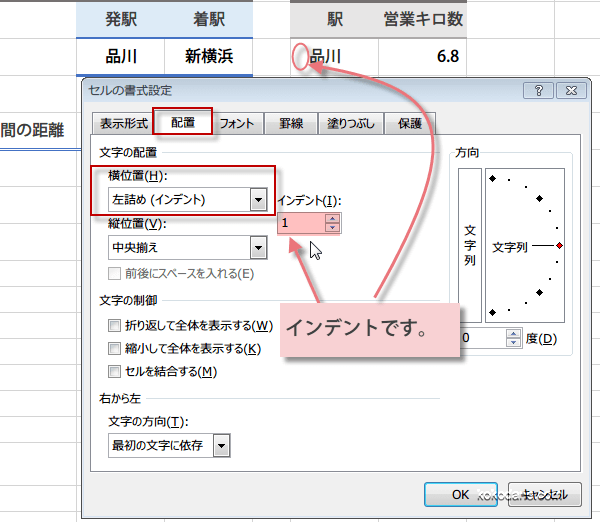Click the 間の距離 heading text
Image resolution: width=600 pixels, height=522 pixels.
pos(32,130)
